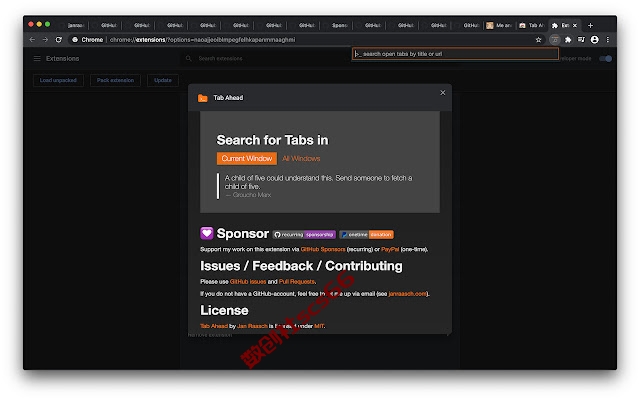
Task: Open the PayPal link
Action: tap(390, 249)
